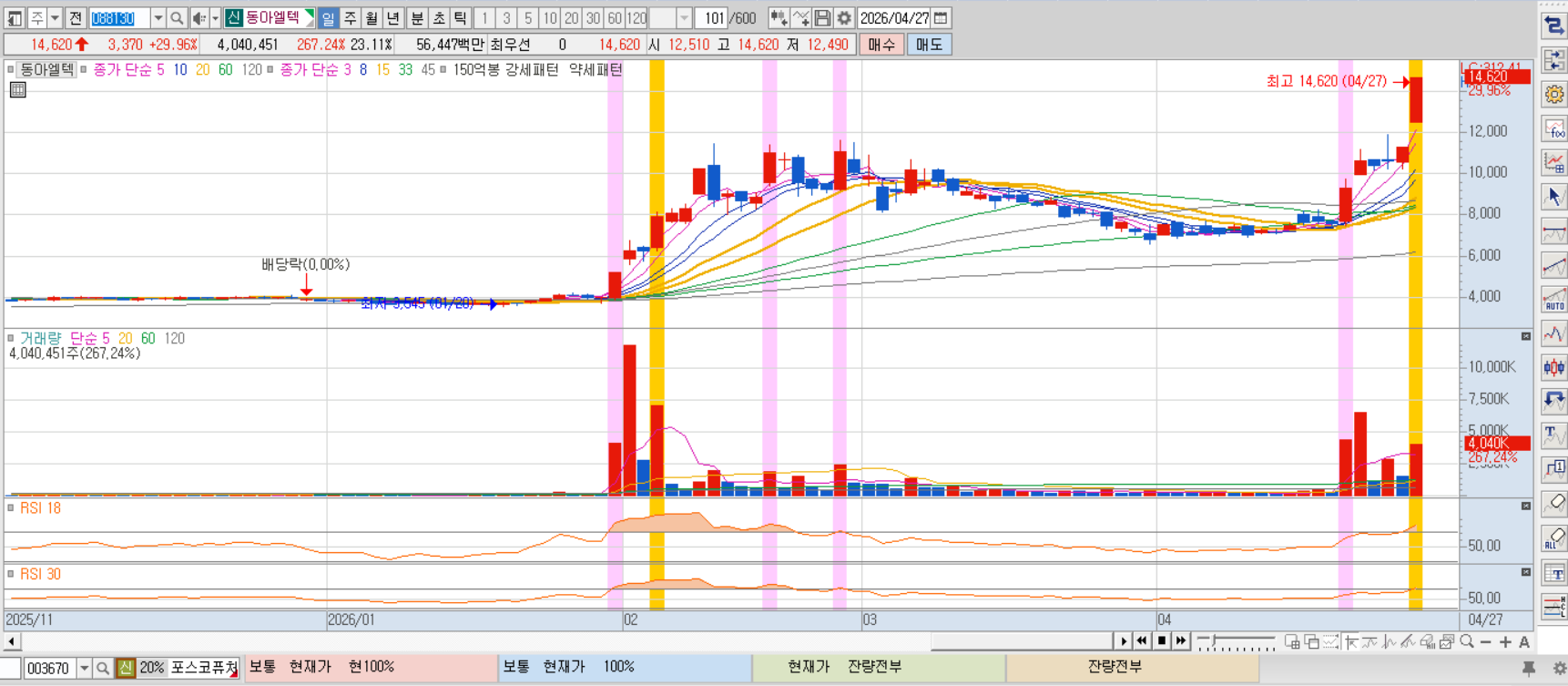Click the 보통 현재가 100% blue button
The image size is (1568, 686).
625,668
